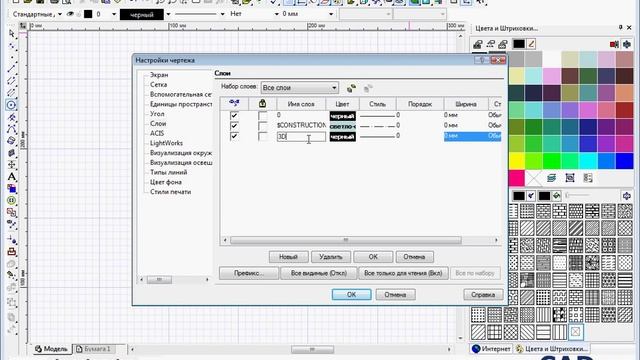Image resolution: width=640 pixels, height=360 pixels.
Task: Choose the Line drawing tool
Action: pos(11,69)
